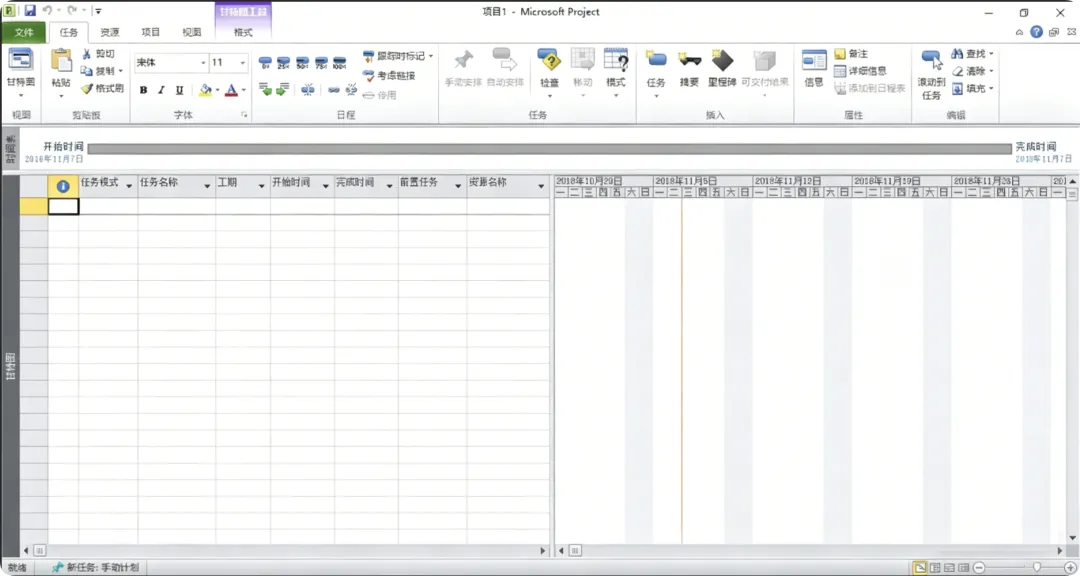Open the font size 11 combo box
Viewport: 1080px width, 576px height.
point(229,63)
